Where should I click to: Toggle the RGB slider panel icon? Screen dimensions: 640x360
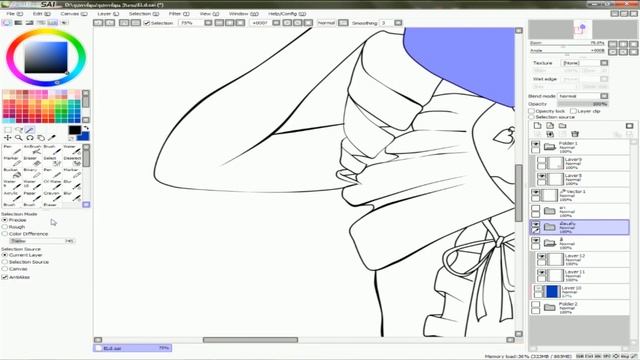click(x=18, y=23)
